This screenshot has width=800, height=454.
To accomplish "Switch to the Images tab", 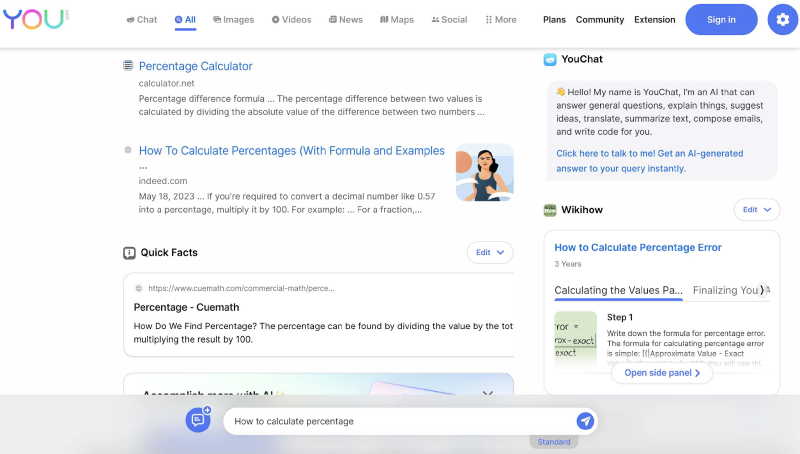I will pyautogui.click(x=234, y=20).
